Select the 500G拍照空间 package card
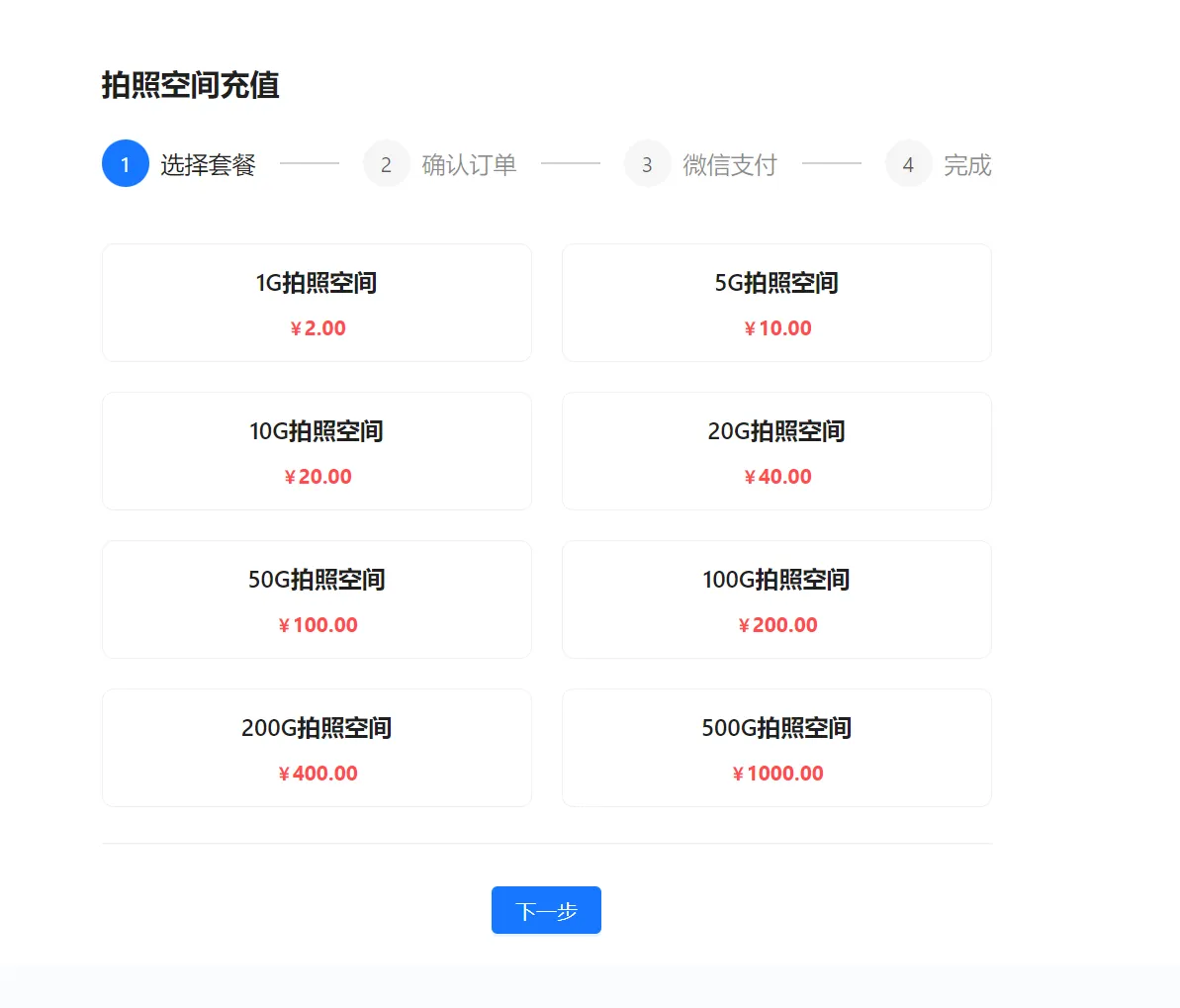Screen dimensions: 1180x1008 pyautogui.click(x=776, y=748)
